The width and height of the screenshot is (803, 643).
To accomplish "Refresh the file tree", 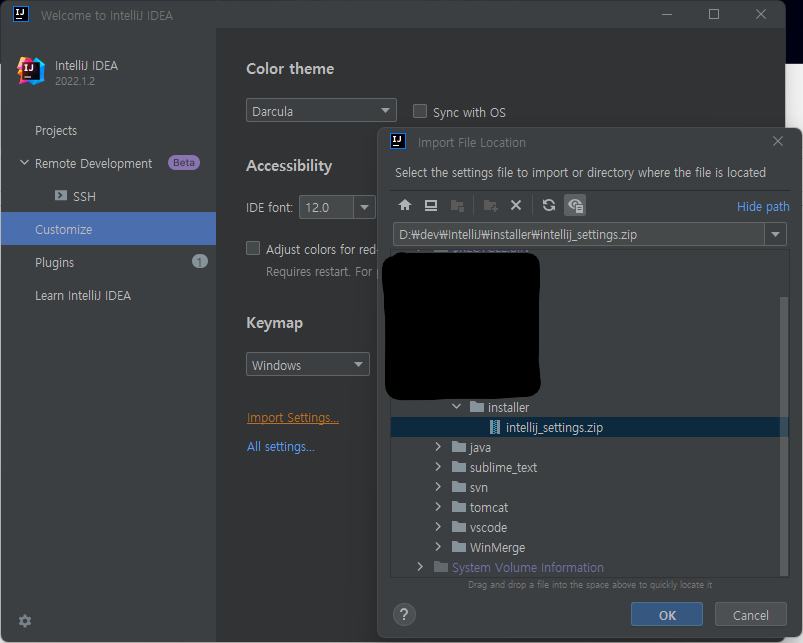I will click(549, 205).
